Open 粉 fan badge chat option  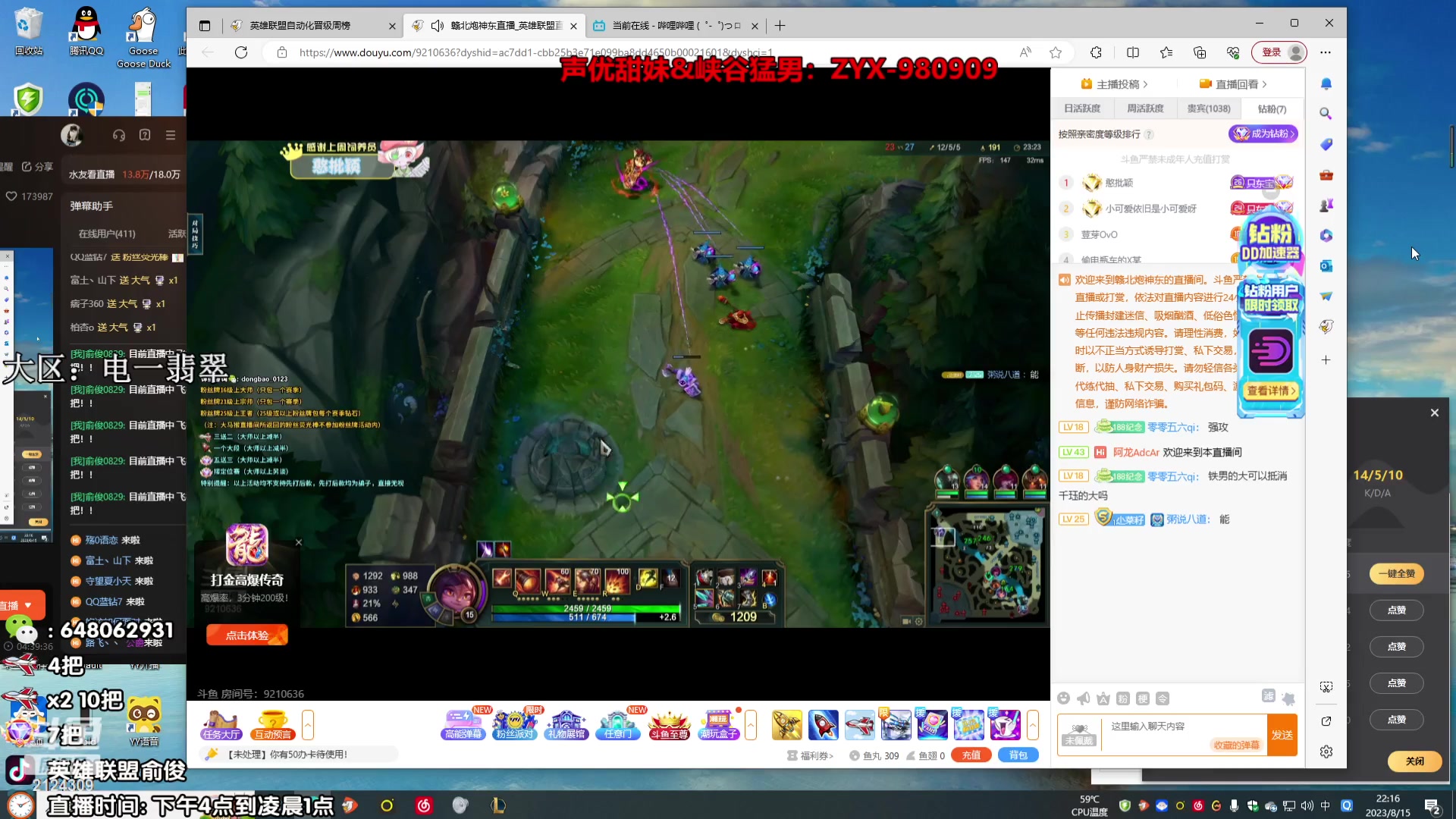pyautogui.click(x=1123, y=698)
